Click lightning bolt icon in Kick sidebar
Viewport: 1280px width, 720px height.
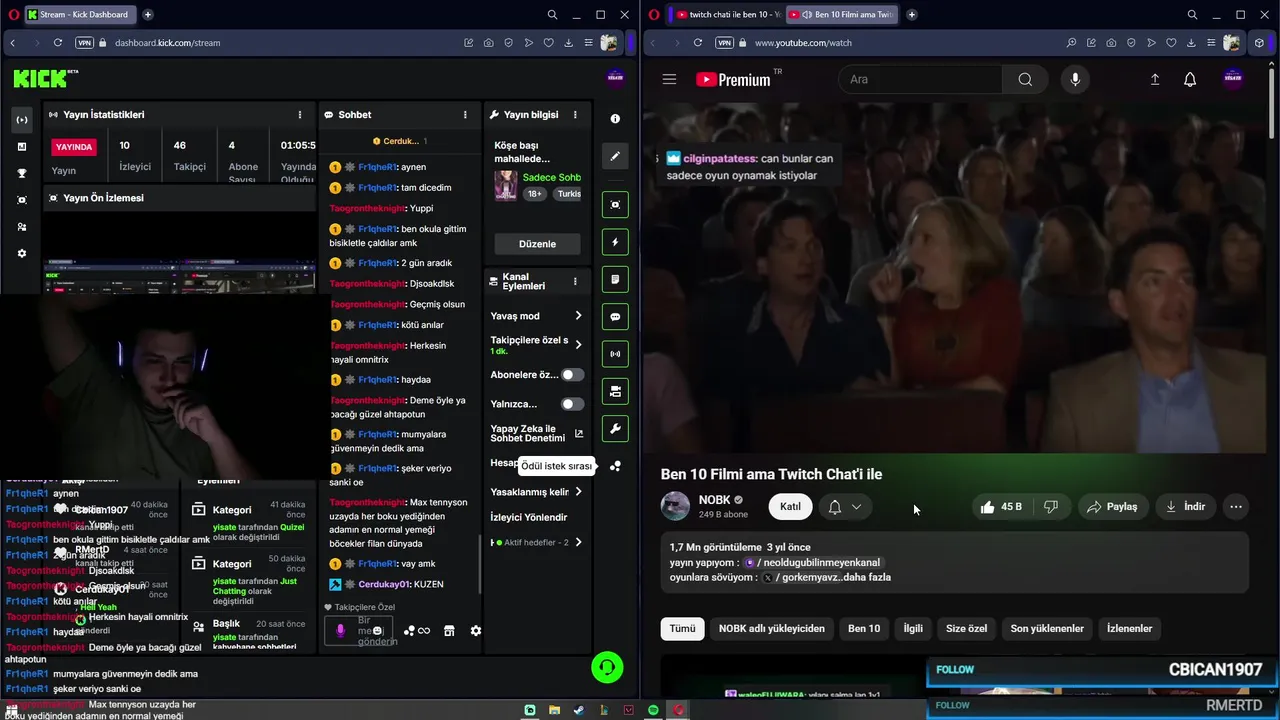(x=615, y=242)
